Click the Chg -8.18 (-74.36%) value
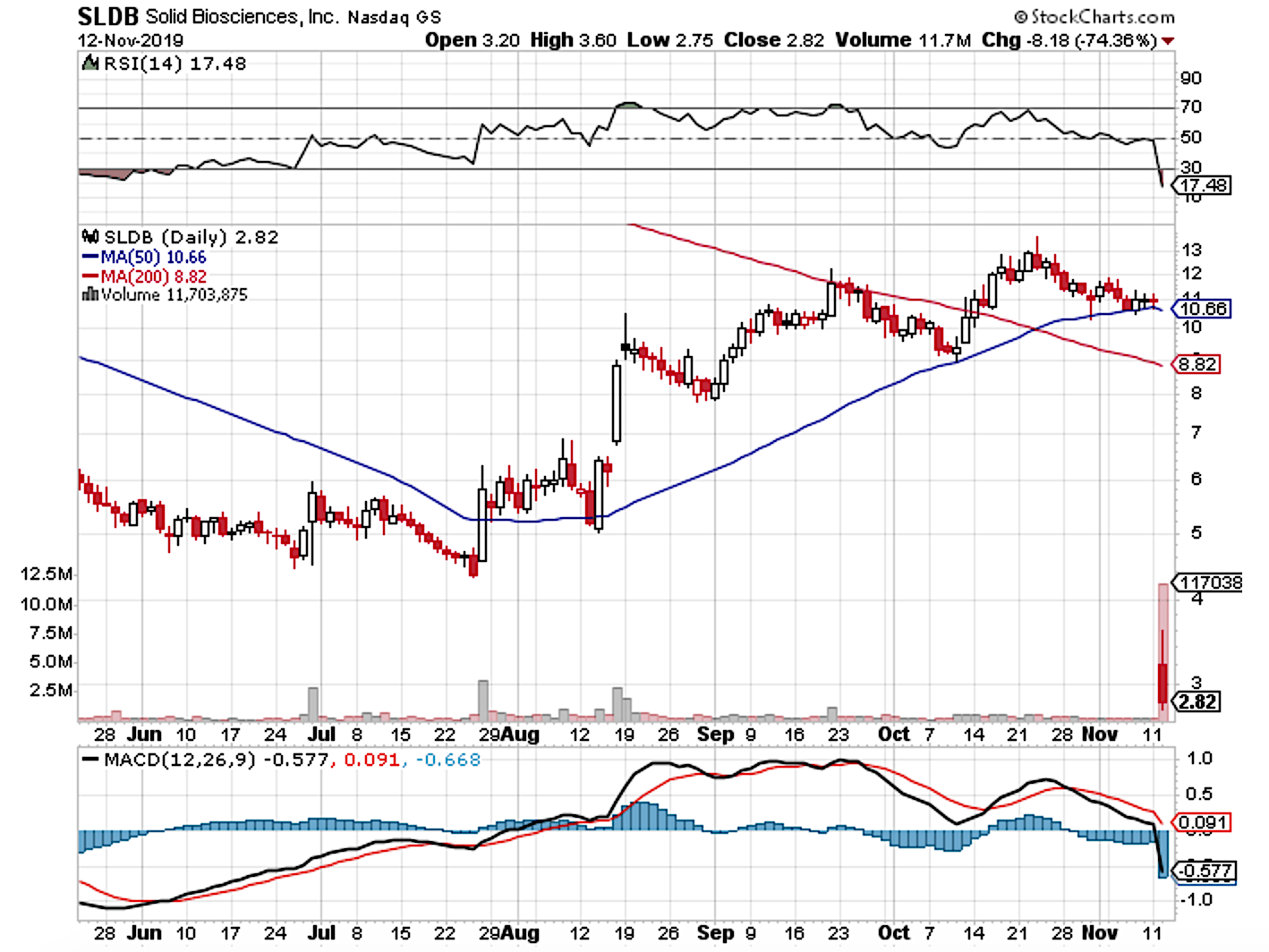The height and width of the screenshot is (952, 1269). (x=1069, y=40)
